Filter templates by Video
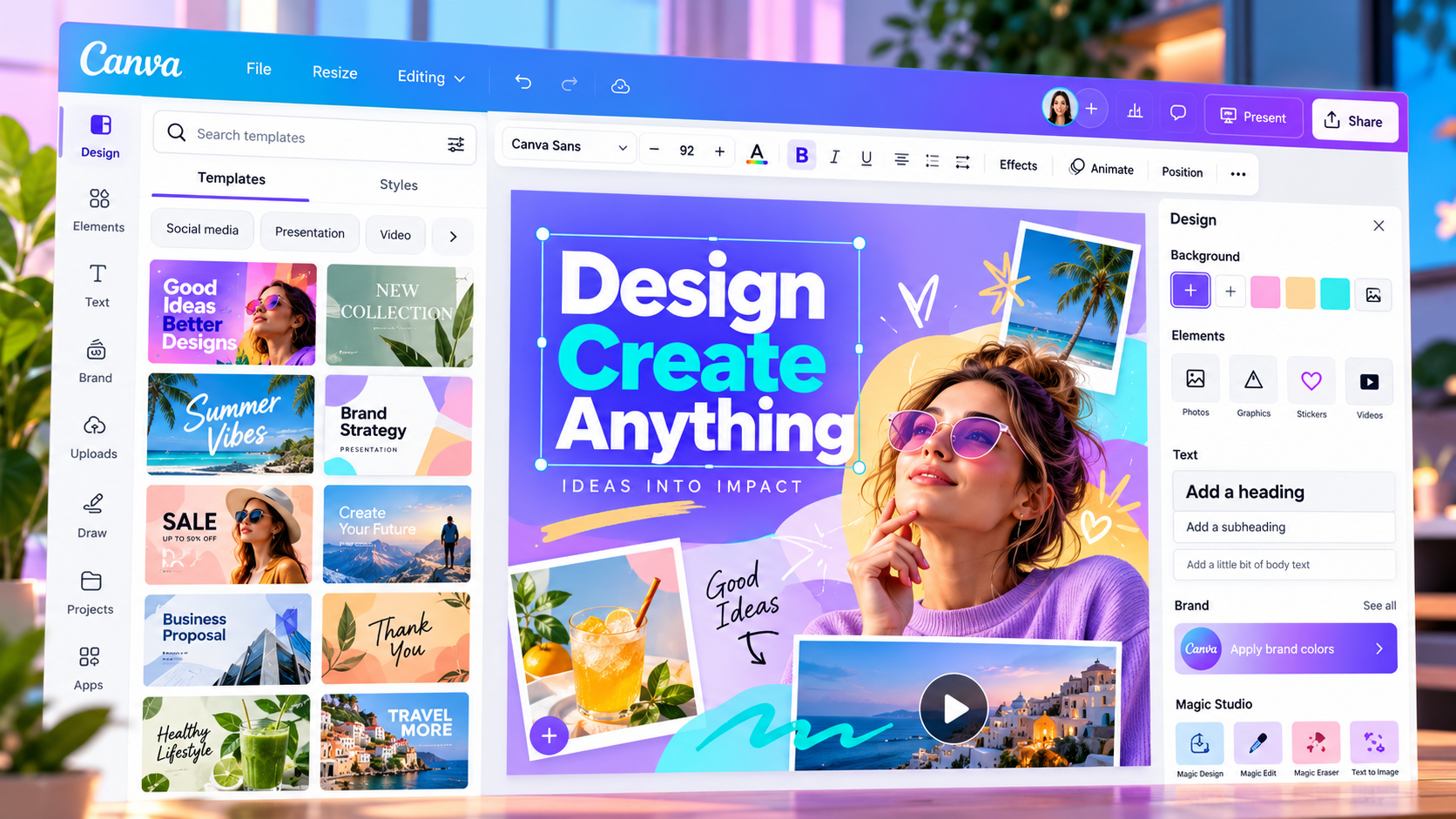The width and height of the screenshot is (1456, 819). pos(395,235)
